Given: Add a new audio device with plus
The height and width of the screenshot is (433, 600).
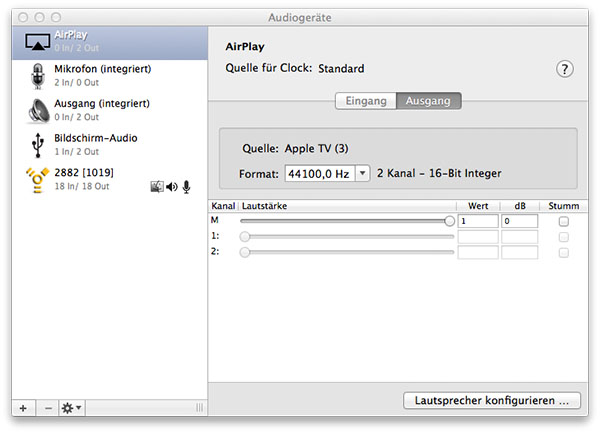Looking at the screenshot, I should coord(22,407).
